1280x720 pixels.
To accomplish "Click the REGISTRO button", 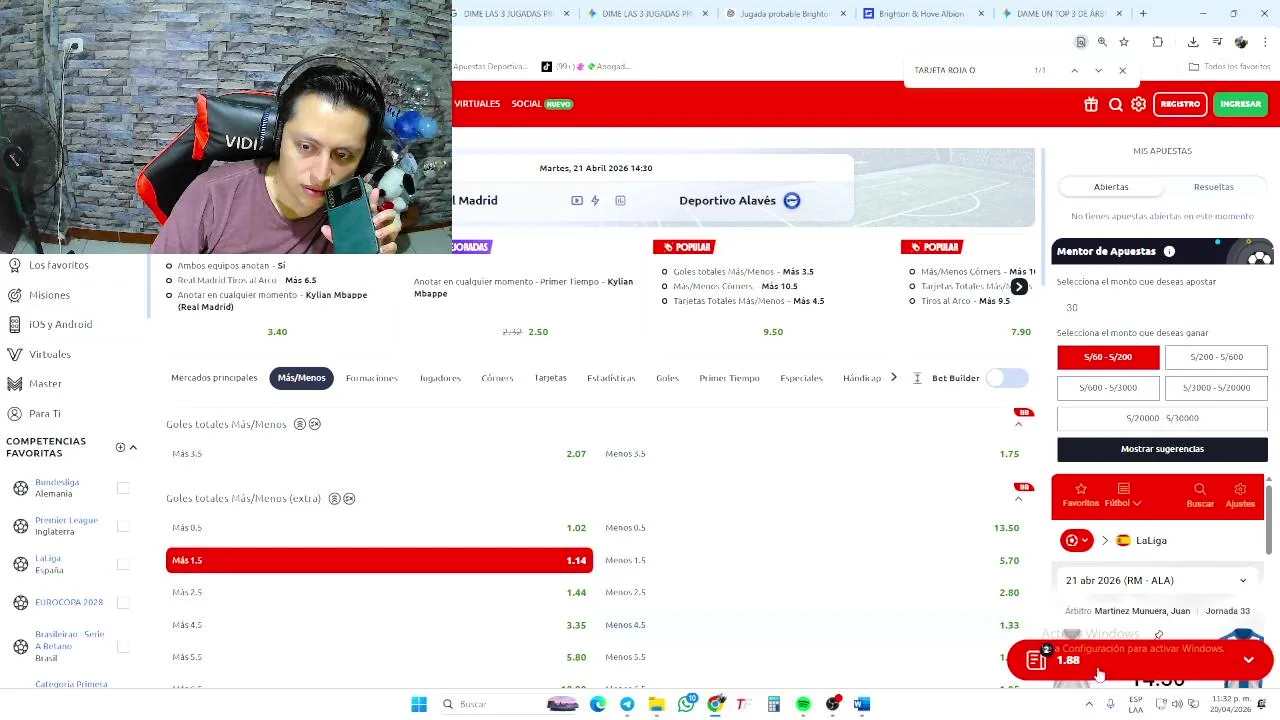I will click(1180, 104).
